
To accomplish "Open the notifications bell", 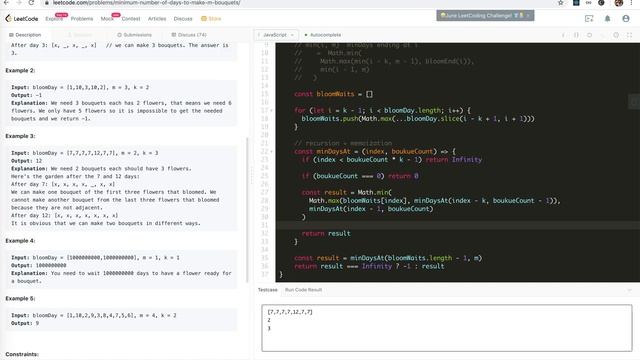I will (x=607, y=18).
